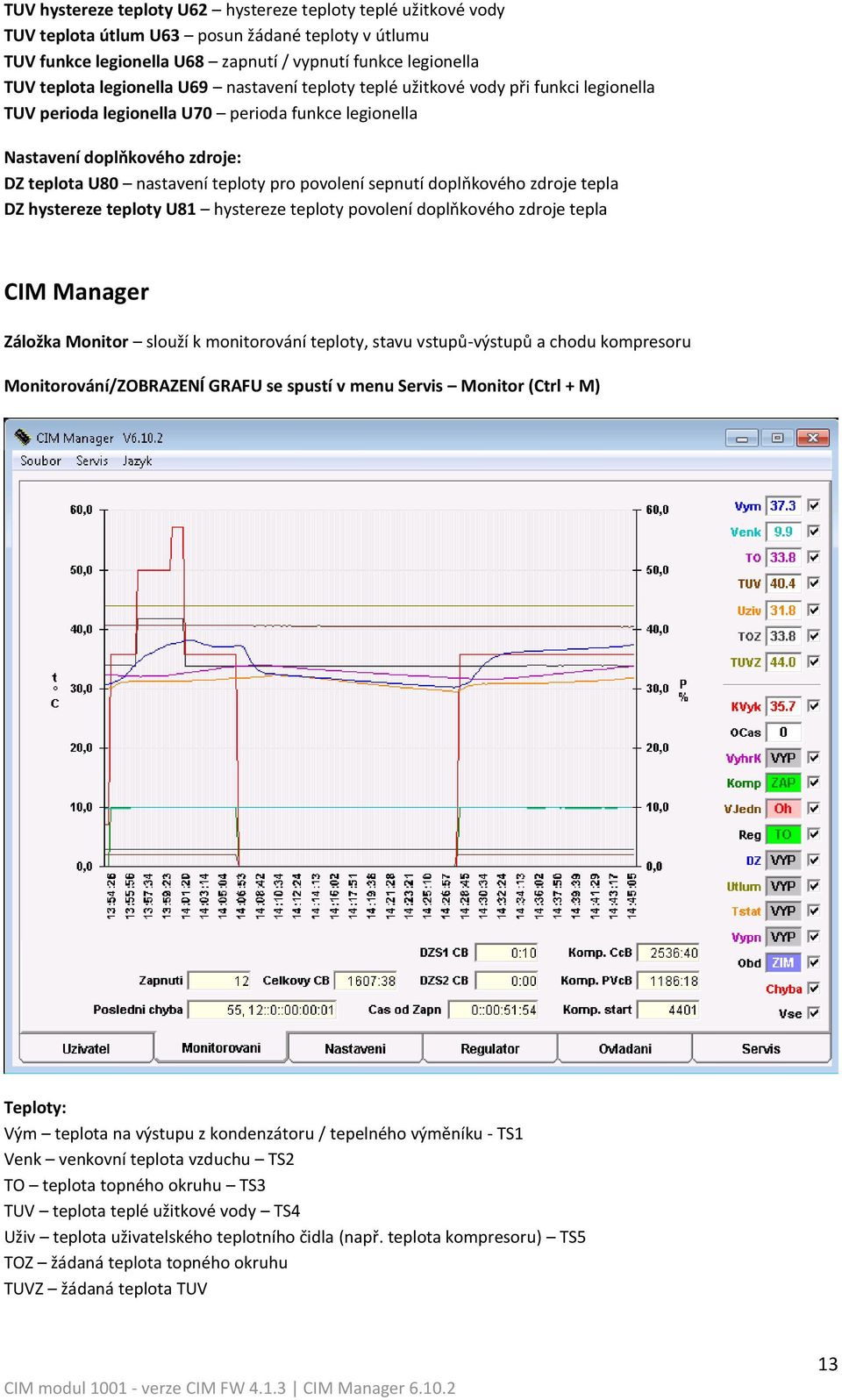Toggle the TOZ graph checkbox
The width and height of the screenshot is (842, 1400).
click(x=814, y=636)
